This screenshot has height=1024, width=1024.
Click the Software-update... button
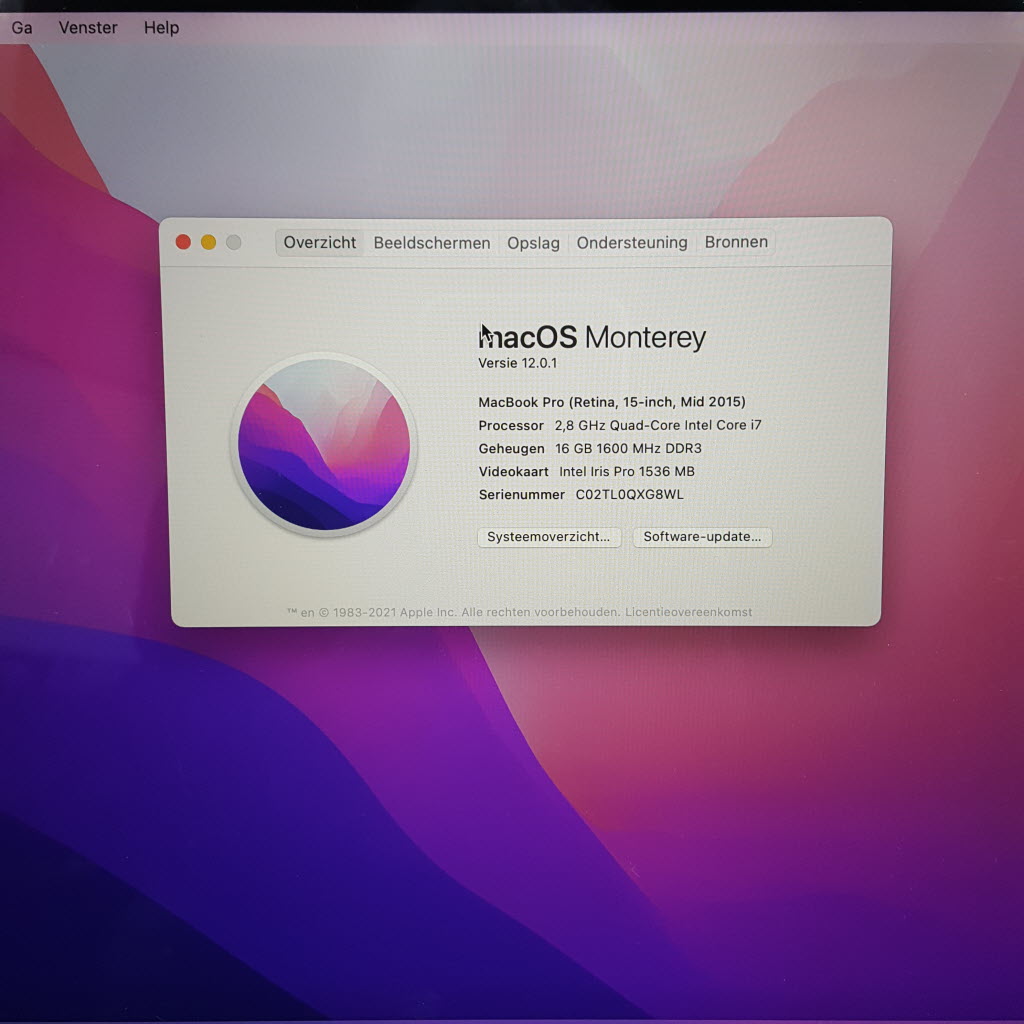click(702, 537)
